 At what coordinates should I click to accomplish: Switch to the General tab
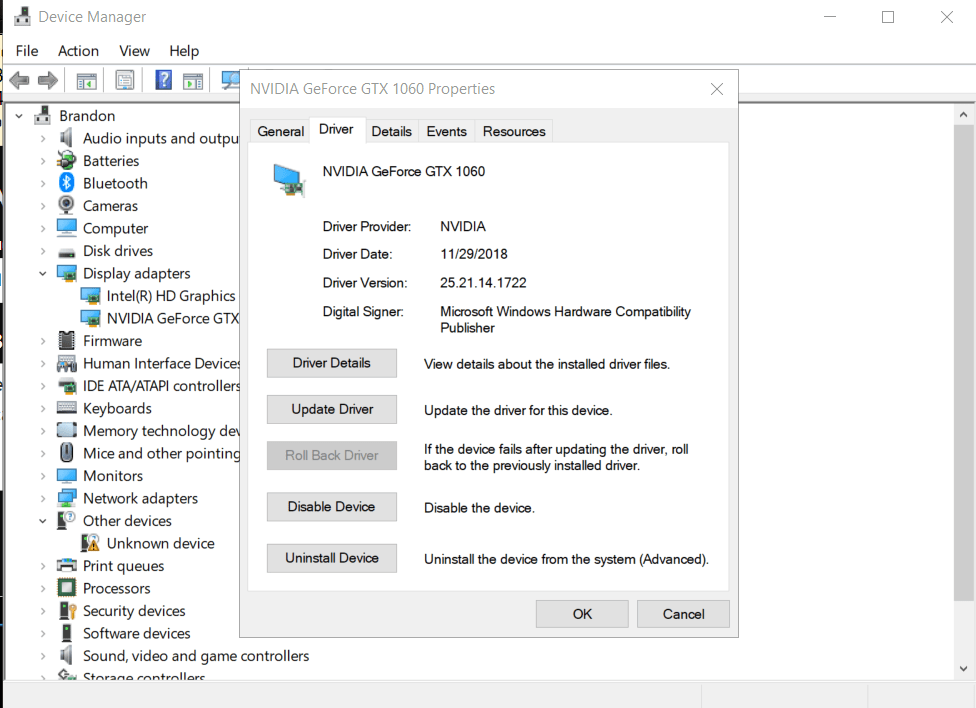pyautogui.click(x=281, y=131)
